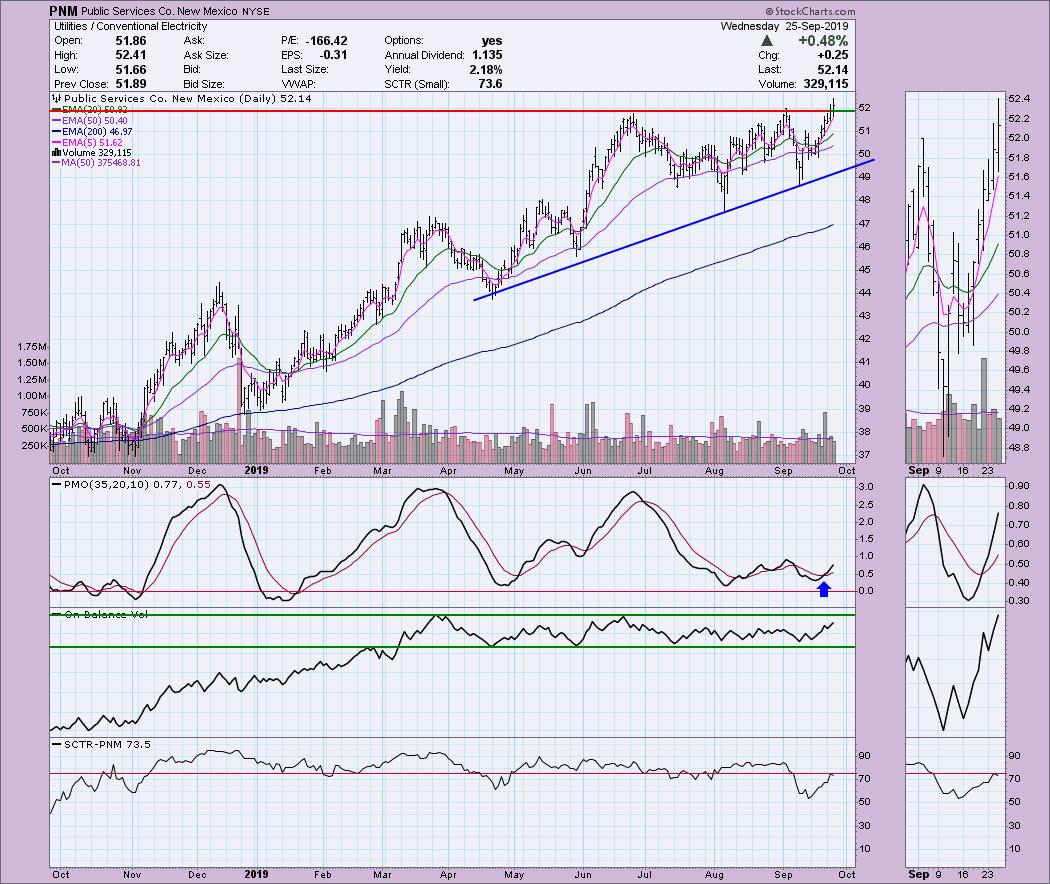Select the SCTR-PNM 73.5 indicator label
Image resolution: width=1050 pixels, height=884 pixels.
[x=93, y=744]
